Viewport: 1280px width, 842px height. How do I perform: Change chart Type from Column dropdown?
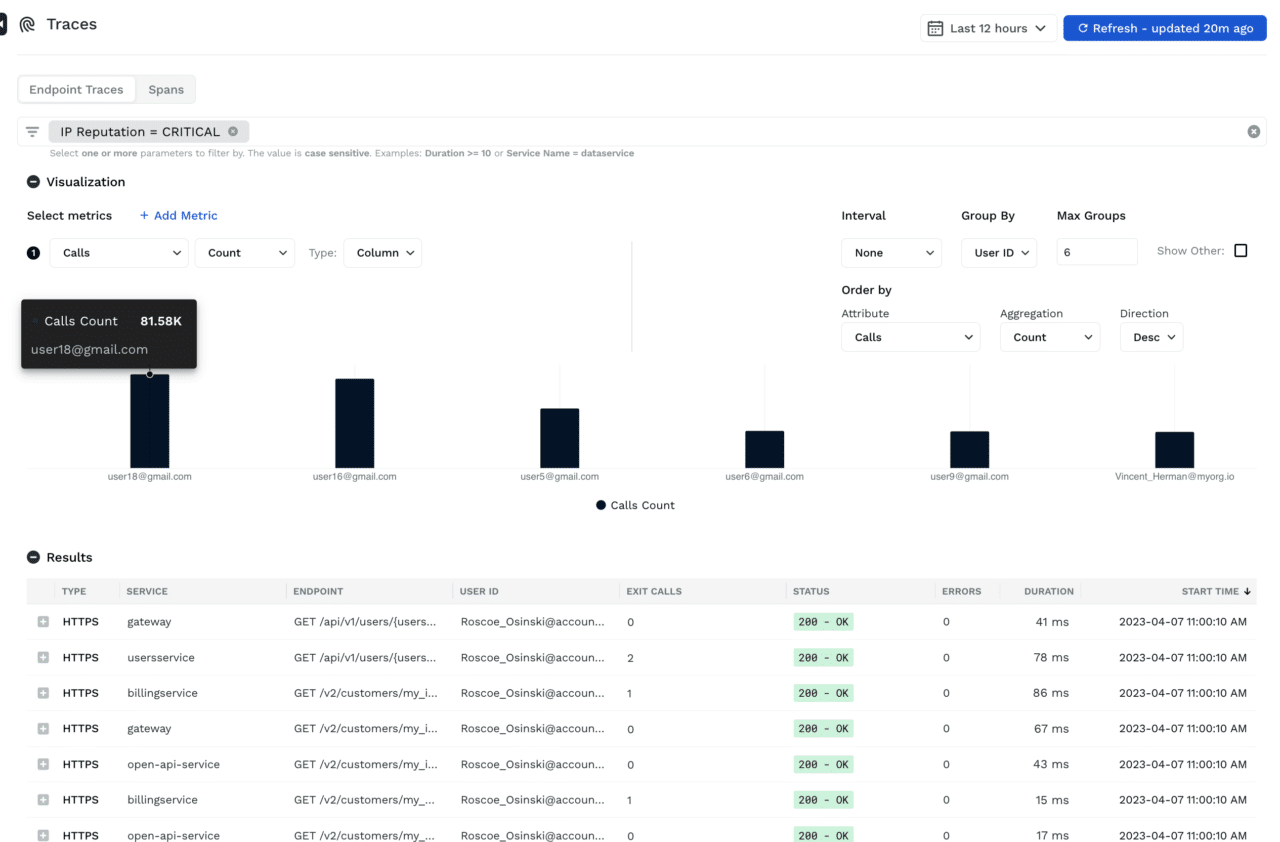tap(382, 253)
